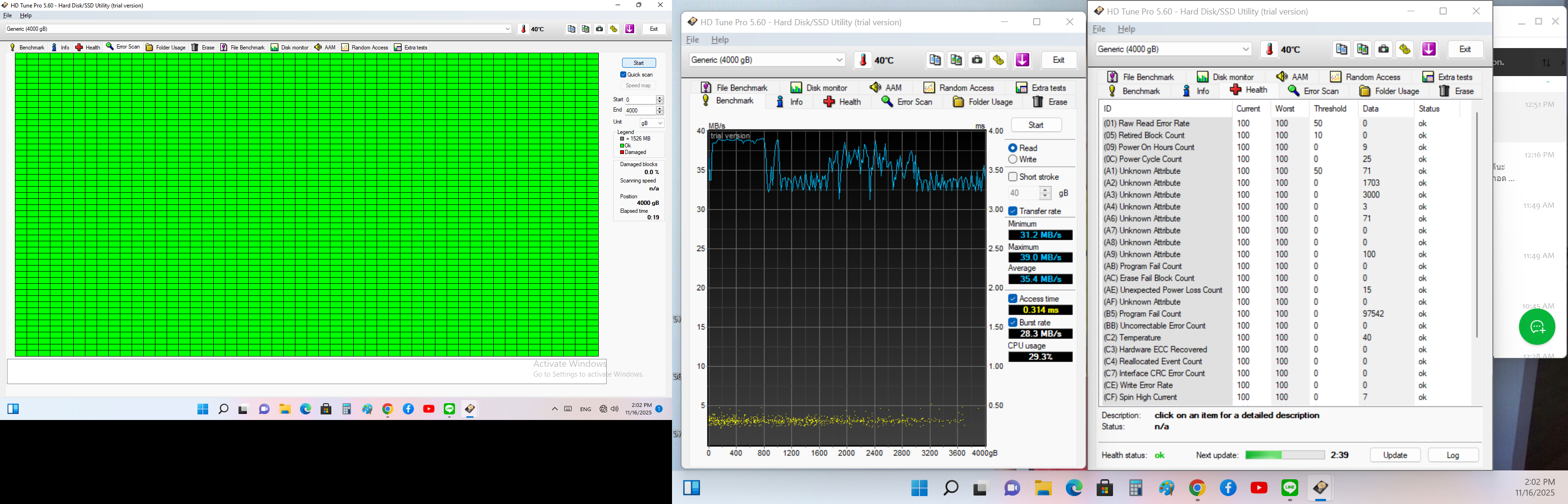Enable the Short stroke checkbox
The width and height of the screenshot is (1568, 504).
pos(1013,176)
